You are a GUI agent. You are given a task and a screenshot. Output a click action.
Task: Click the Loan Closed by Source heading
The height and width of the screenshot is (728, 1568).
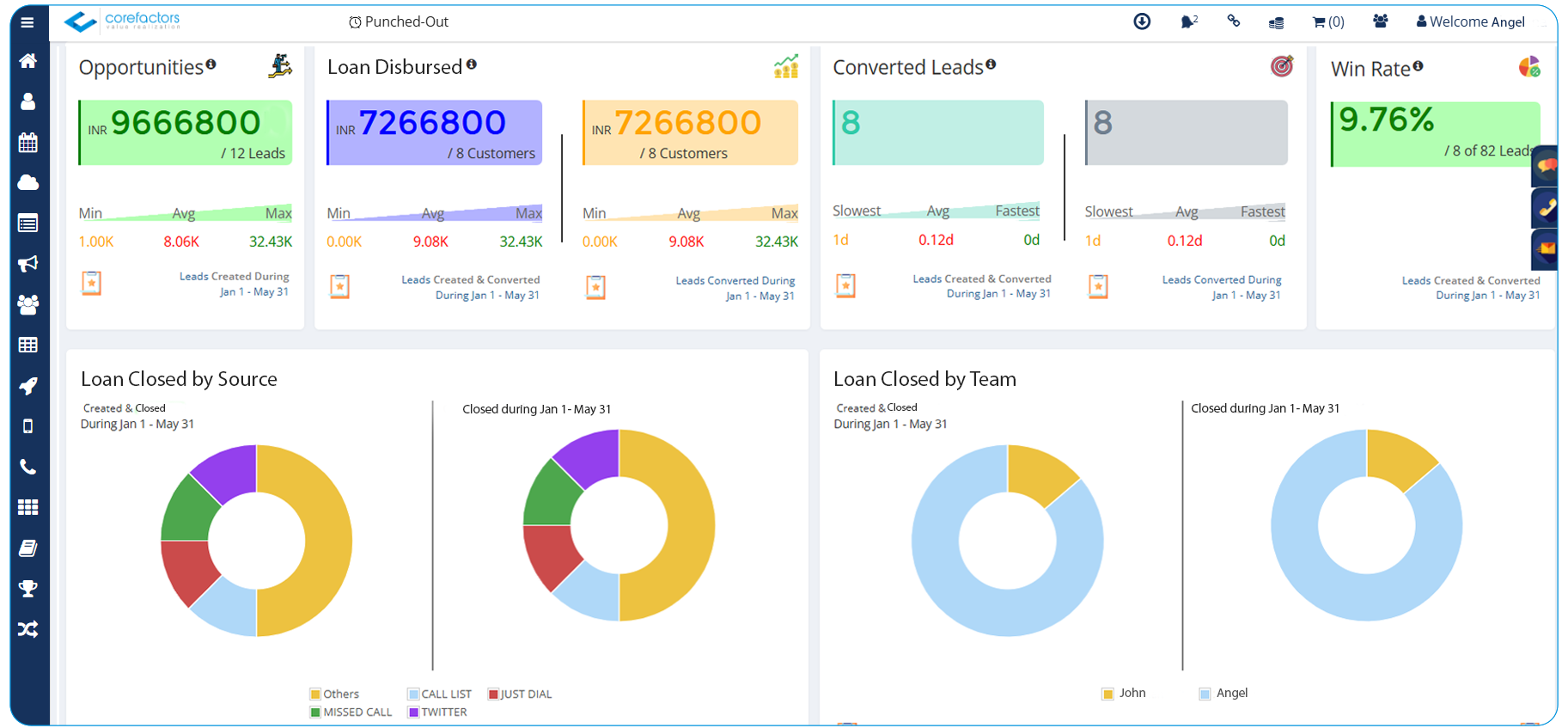[179, 379]
